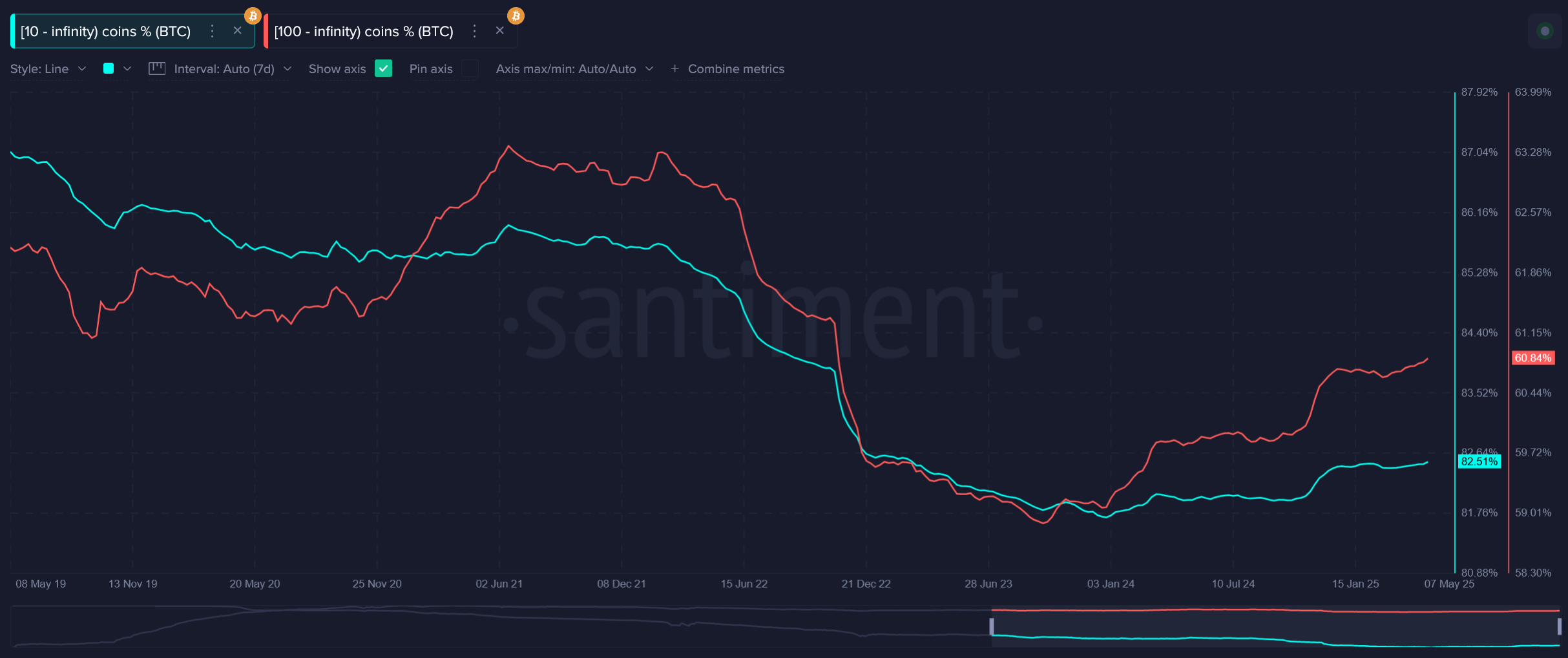The image size is (1568, 658).
Task: Click the calendar interval icon before Interval
Action: tap(156, 69)
